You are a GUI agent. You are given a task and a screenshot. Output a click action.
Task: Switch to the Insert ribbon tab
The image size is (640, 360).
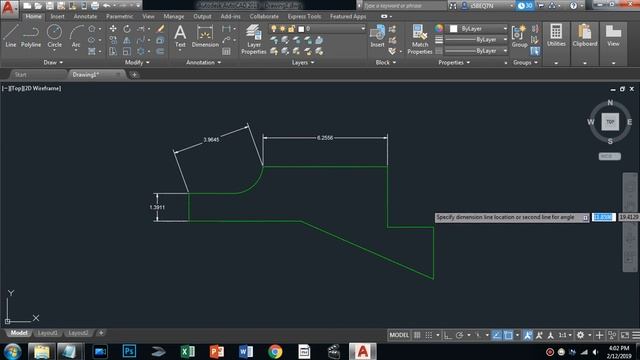coord(58,16)
